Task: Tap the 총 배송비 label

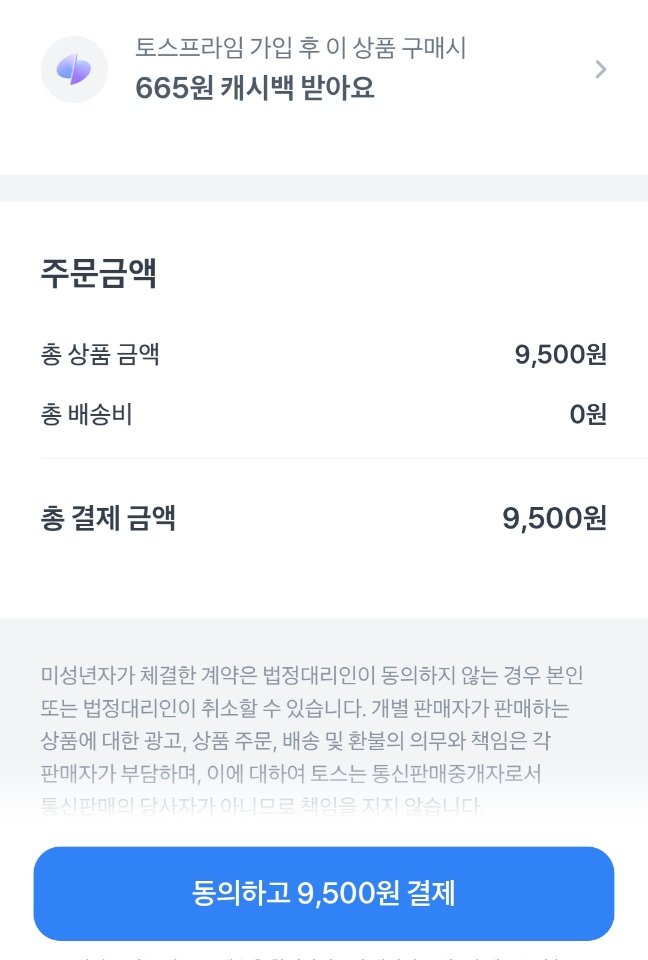Action: (x=87, y=414)
